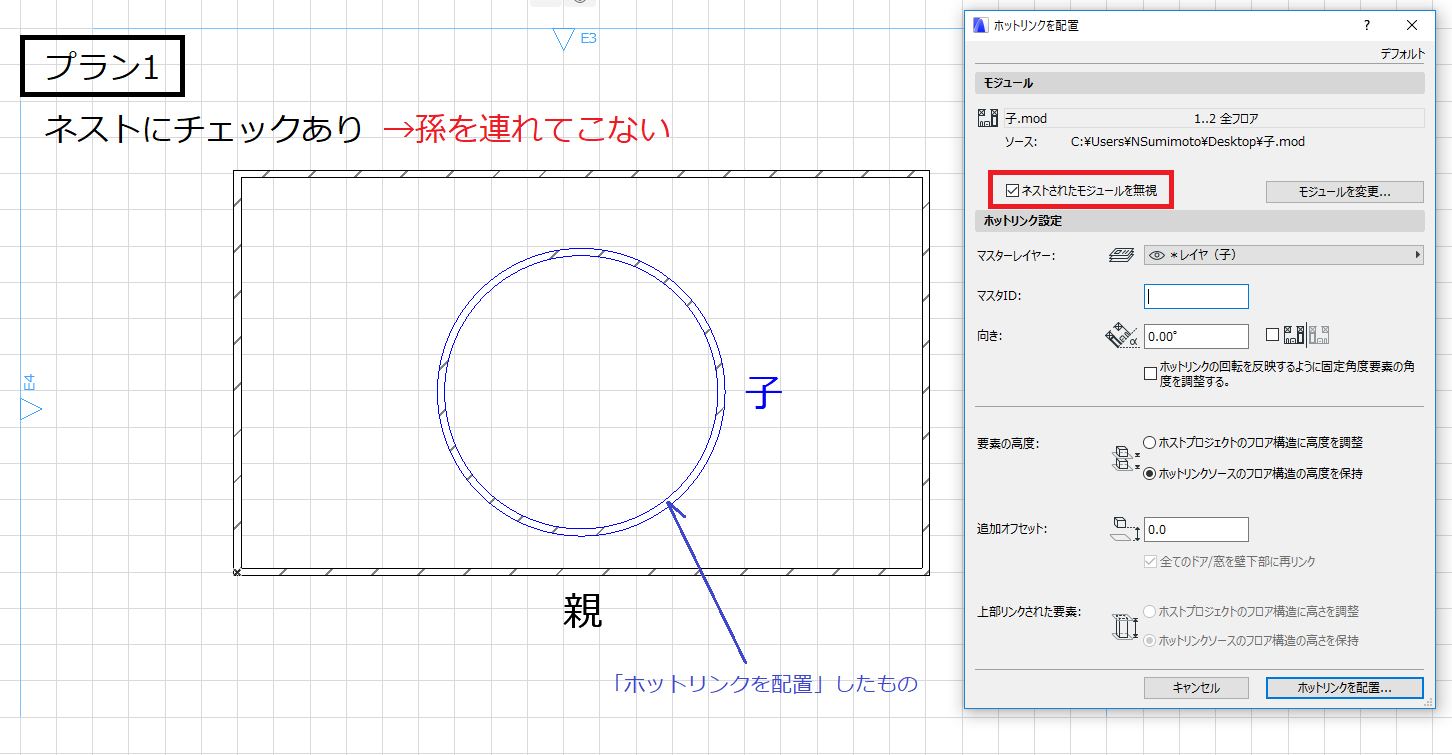1452x755 pixels.
Task: Click the 1..2 全フロア text
Action: click(x=1226, y=118)
